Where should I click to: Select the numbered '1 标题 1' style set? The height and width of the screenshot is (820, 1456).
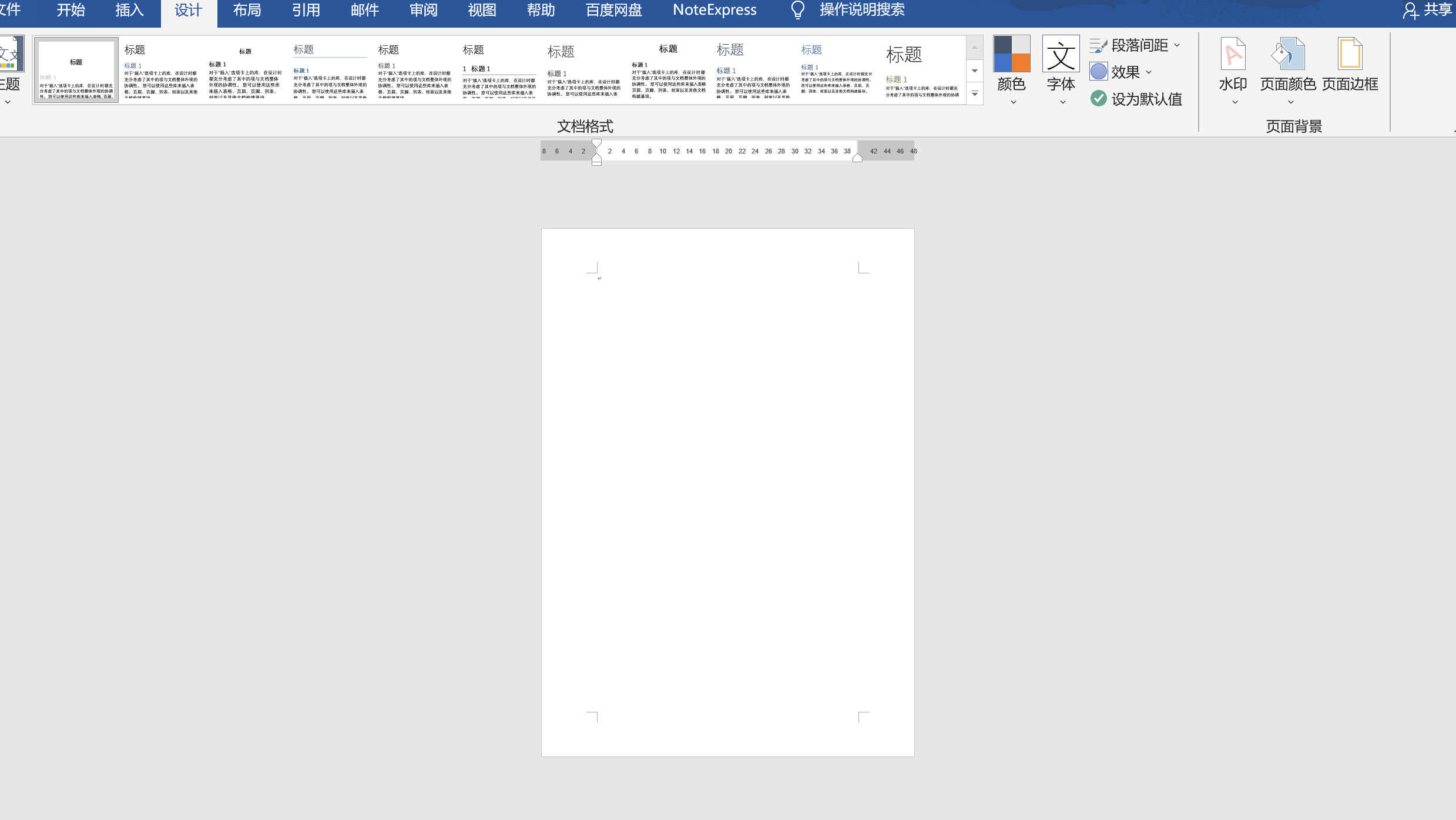pyautogui.click(x=499, y=70)
